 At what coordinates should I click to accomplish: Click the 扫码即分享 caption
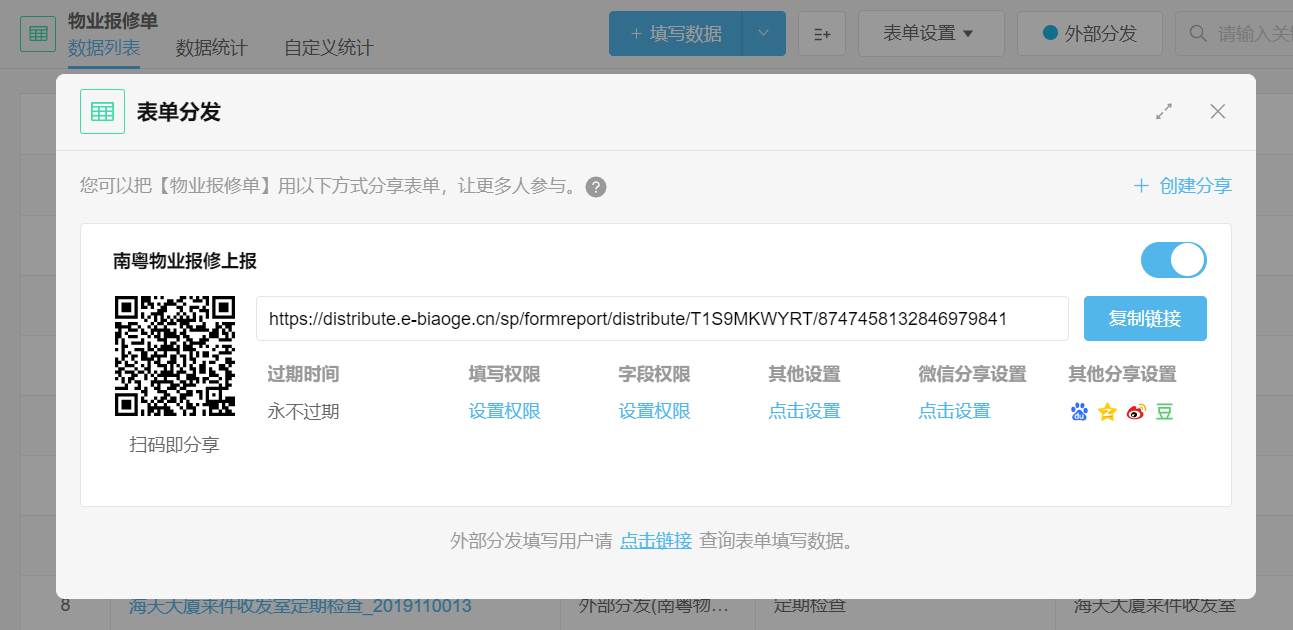(x=175, y=445)
